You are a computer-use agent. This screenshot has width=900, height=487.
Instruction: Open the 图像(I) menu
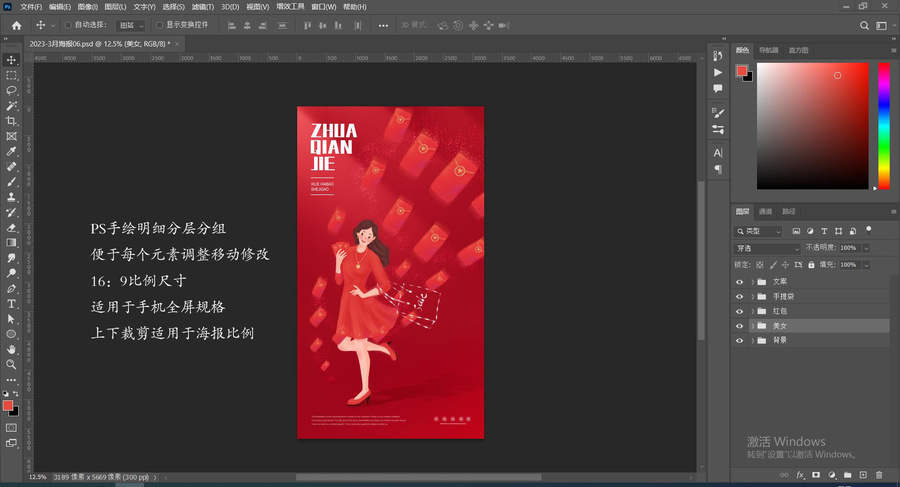click(x=87, y=7)
